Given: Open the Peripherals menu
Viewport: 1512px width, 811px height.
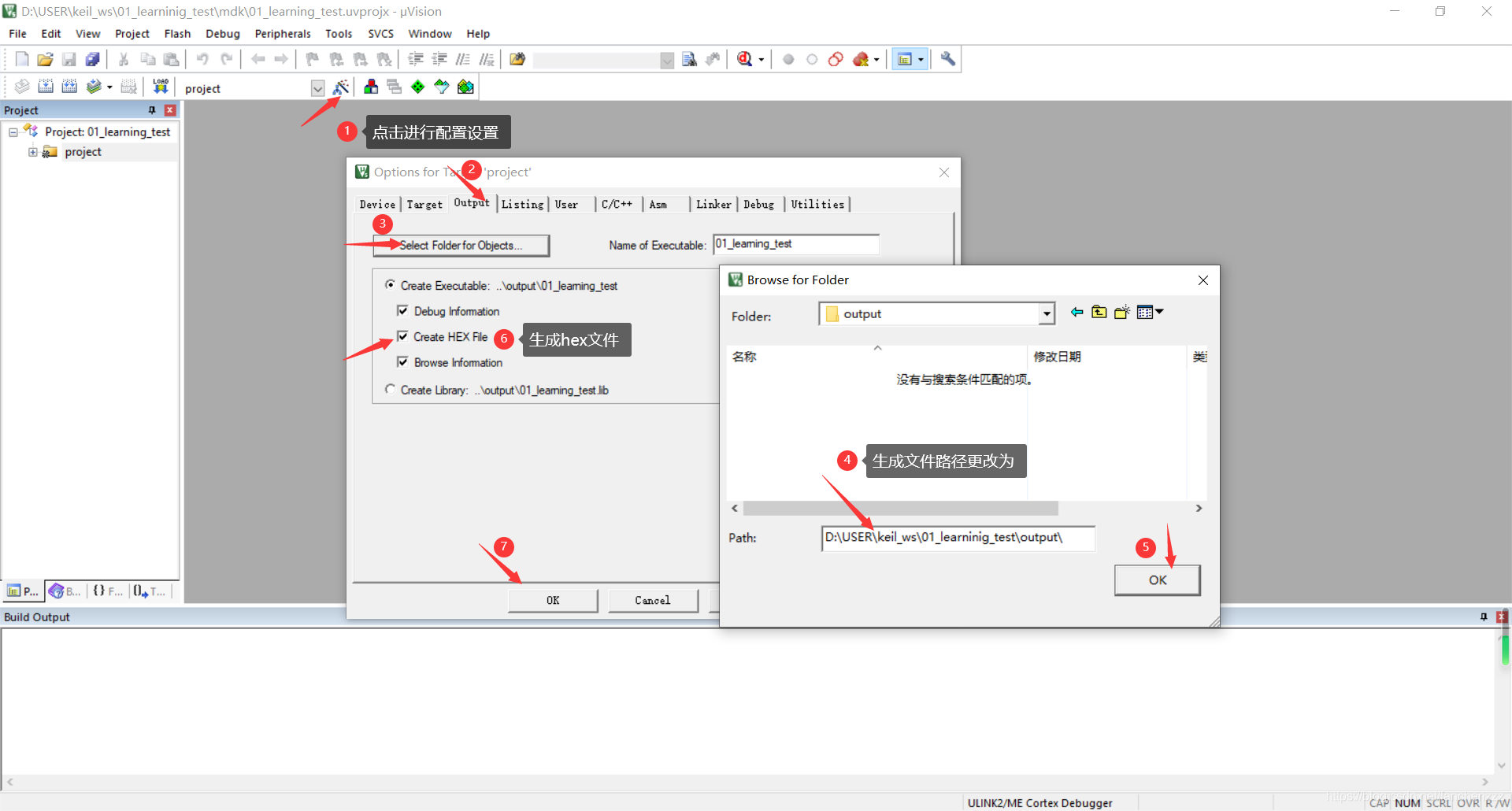Looking at the screenshot, I should pyautogui.click(x=283, y=34).
